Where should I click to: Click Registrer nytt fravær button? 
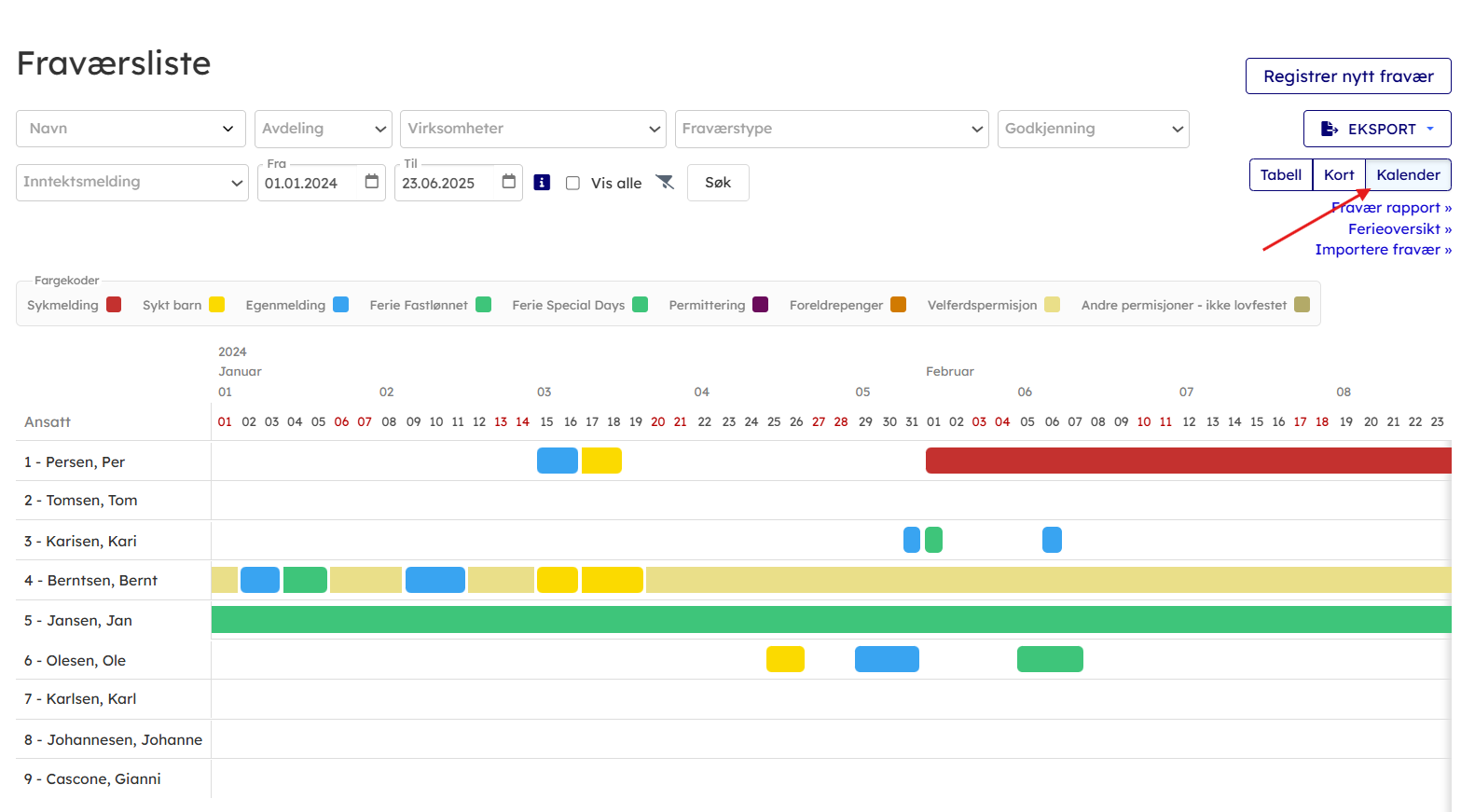point(1347,76)
